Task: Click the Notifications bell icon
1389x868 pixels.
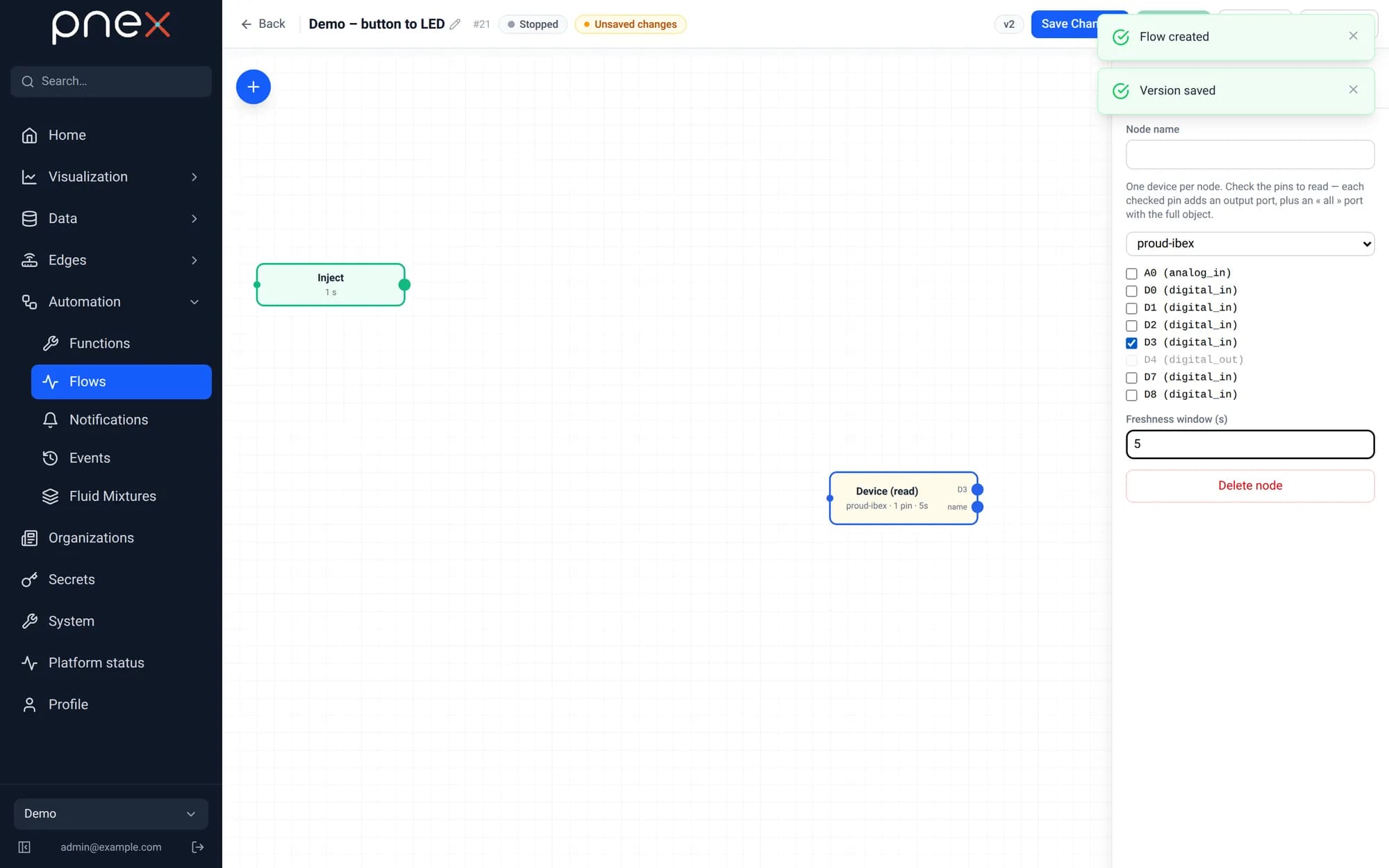Action: point(50,419)
